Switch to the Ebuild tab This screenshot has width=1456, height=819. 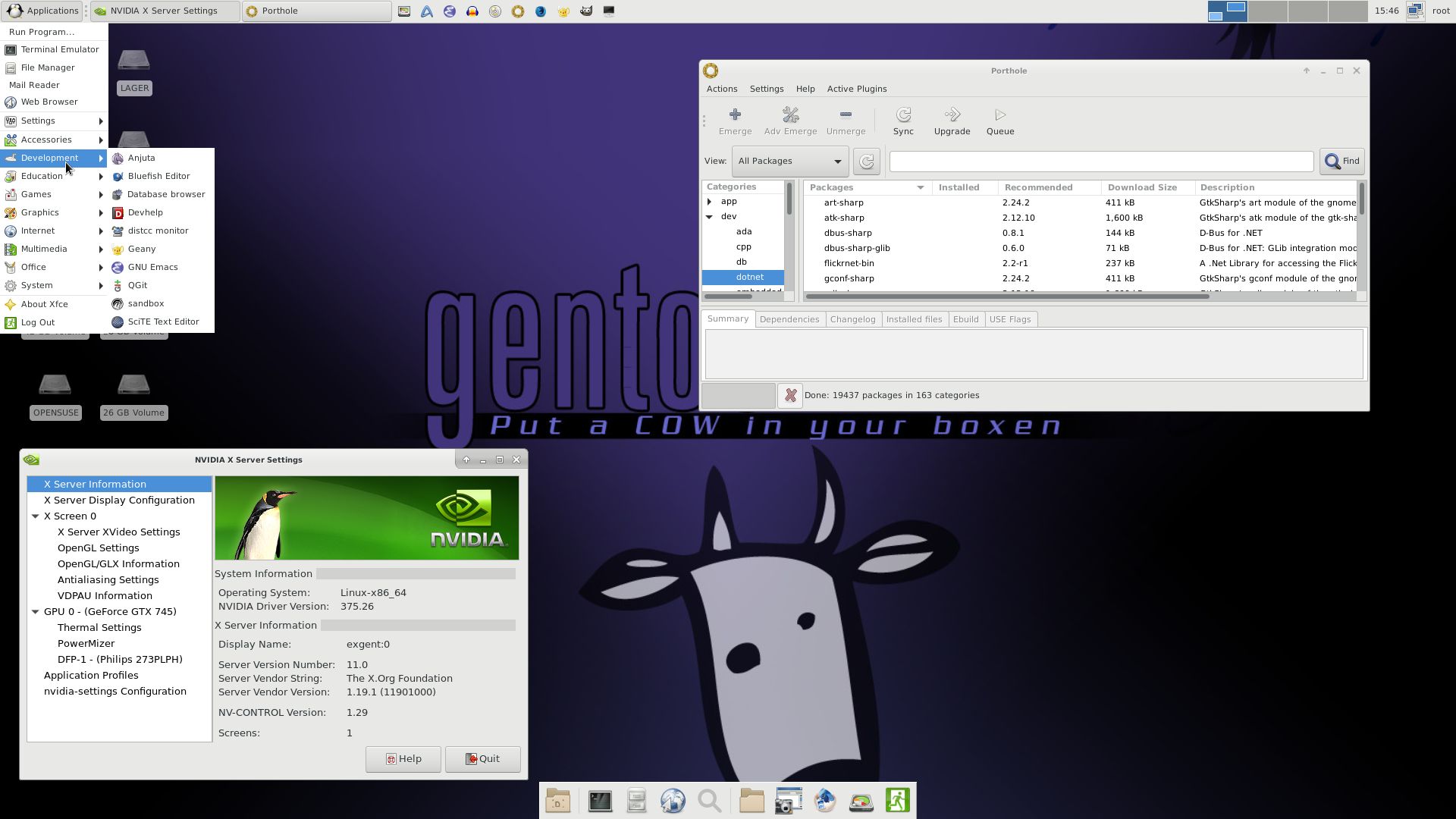(965, 319)
